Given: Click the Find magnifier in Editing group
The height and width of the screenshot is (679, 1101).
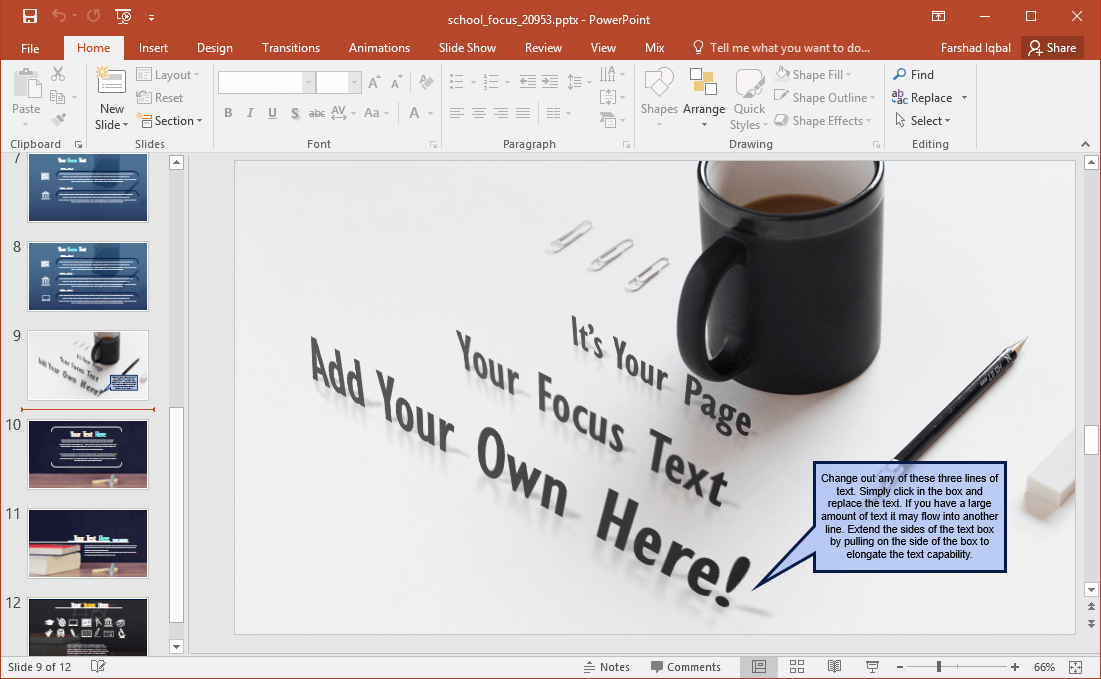Looking at the screenshot, I should (x=900, y=75).
